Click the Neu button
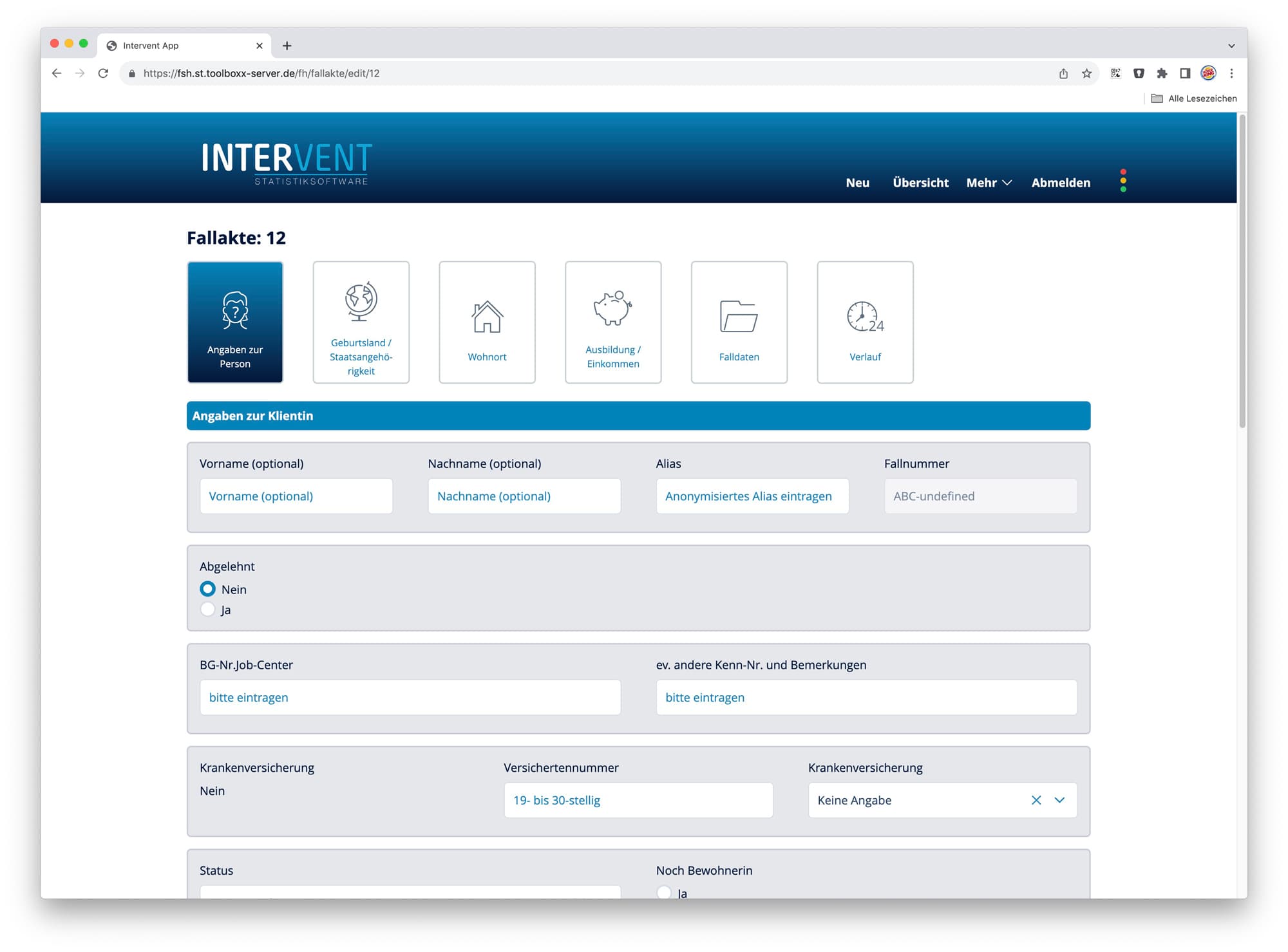This screenshot has height=952, width=1288. [x=857, y=183]
